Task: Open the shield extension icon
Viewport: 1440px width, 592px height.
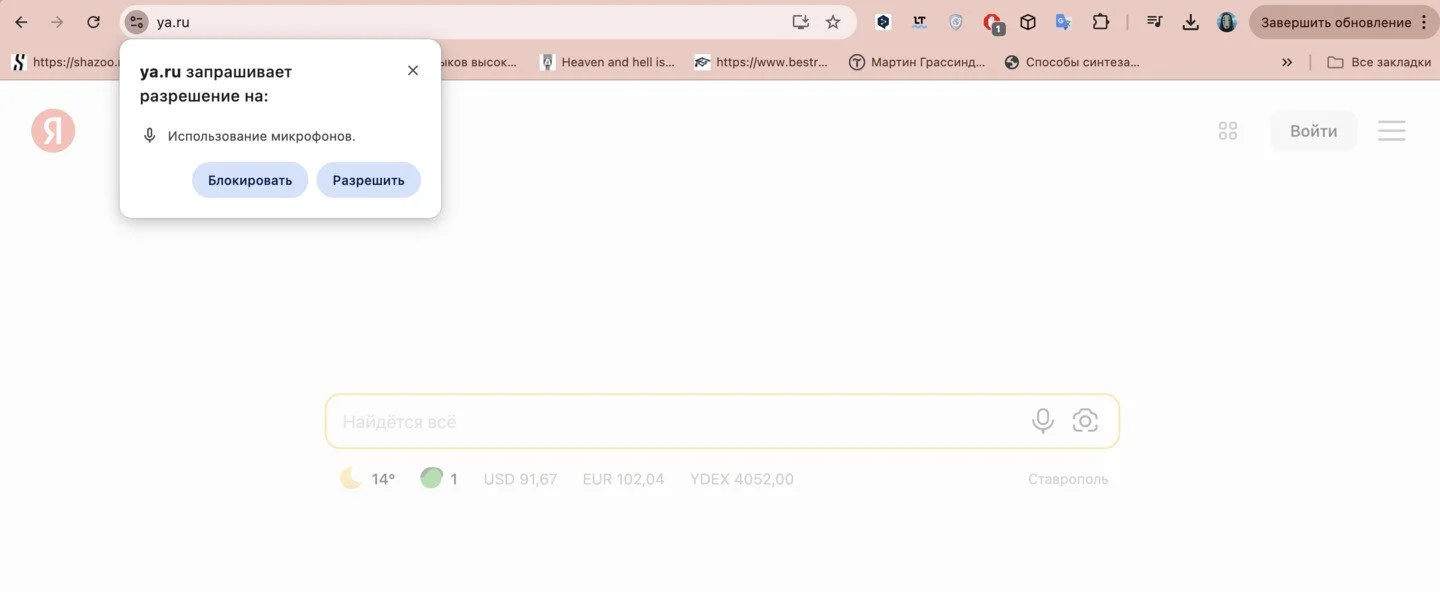Action: point(955,22)
